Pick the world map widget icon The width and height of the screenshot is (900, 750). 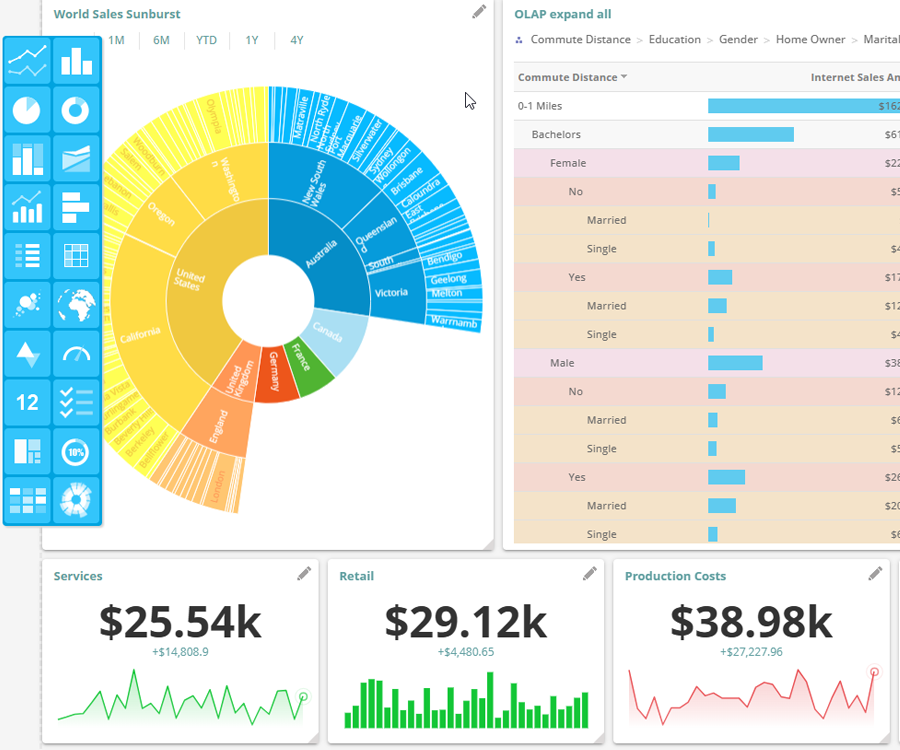76,305
